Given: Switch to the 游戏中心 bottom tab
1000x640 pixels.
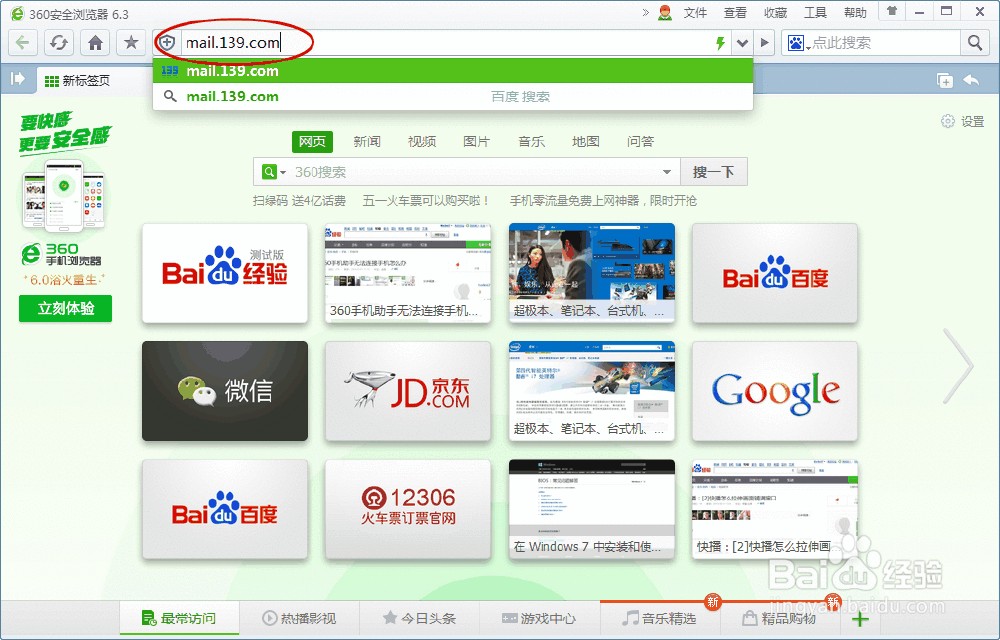Looking at the screenshot, I should click(x=539, y=618).
